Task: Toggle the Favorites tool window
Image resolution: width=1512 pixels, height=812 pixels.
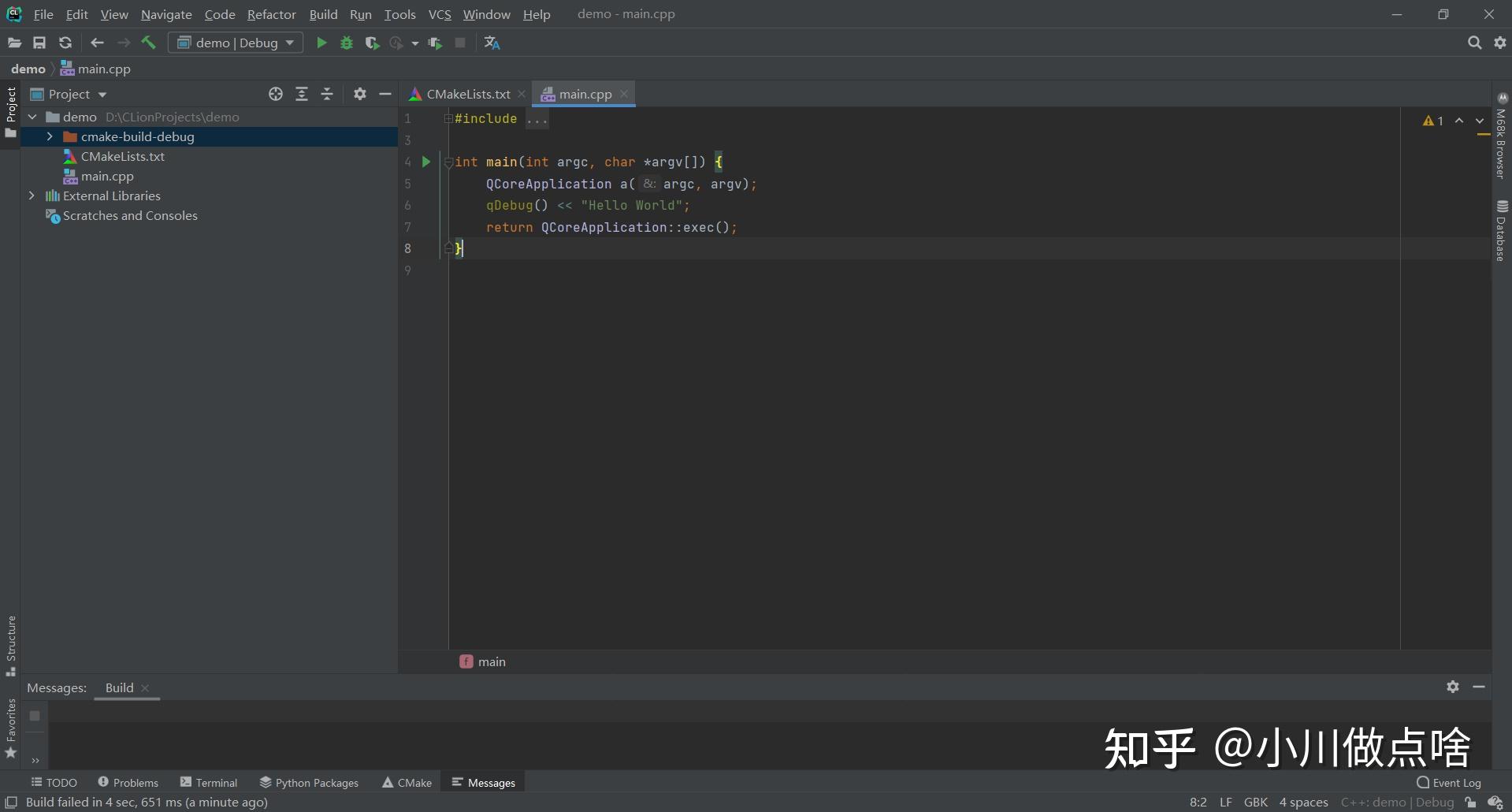Action: 11,728
